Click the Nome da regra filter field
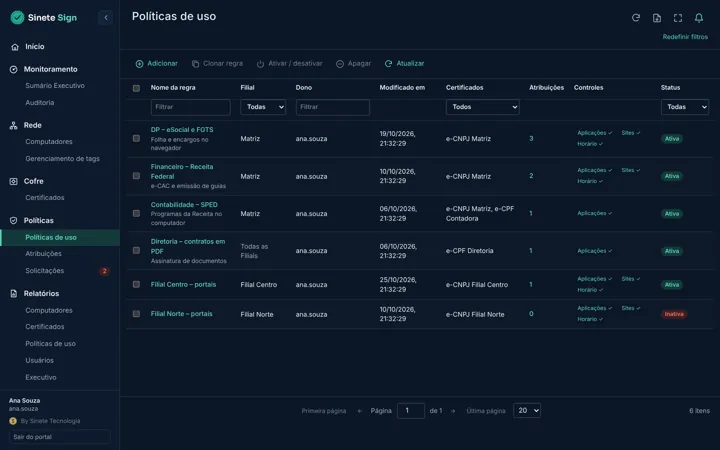 coord(191,107)
